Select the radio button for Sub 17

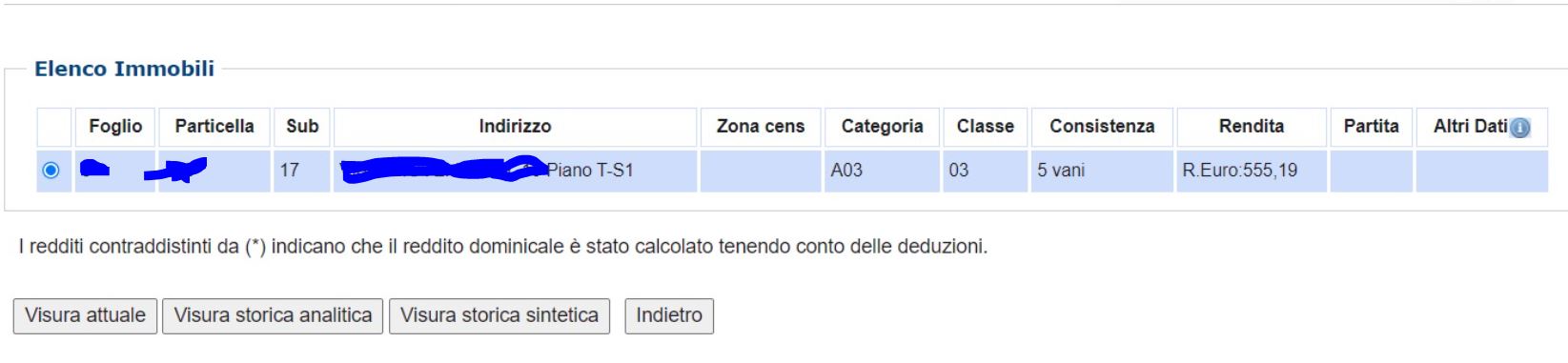pyautogui.click(x=51, y=171)
